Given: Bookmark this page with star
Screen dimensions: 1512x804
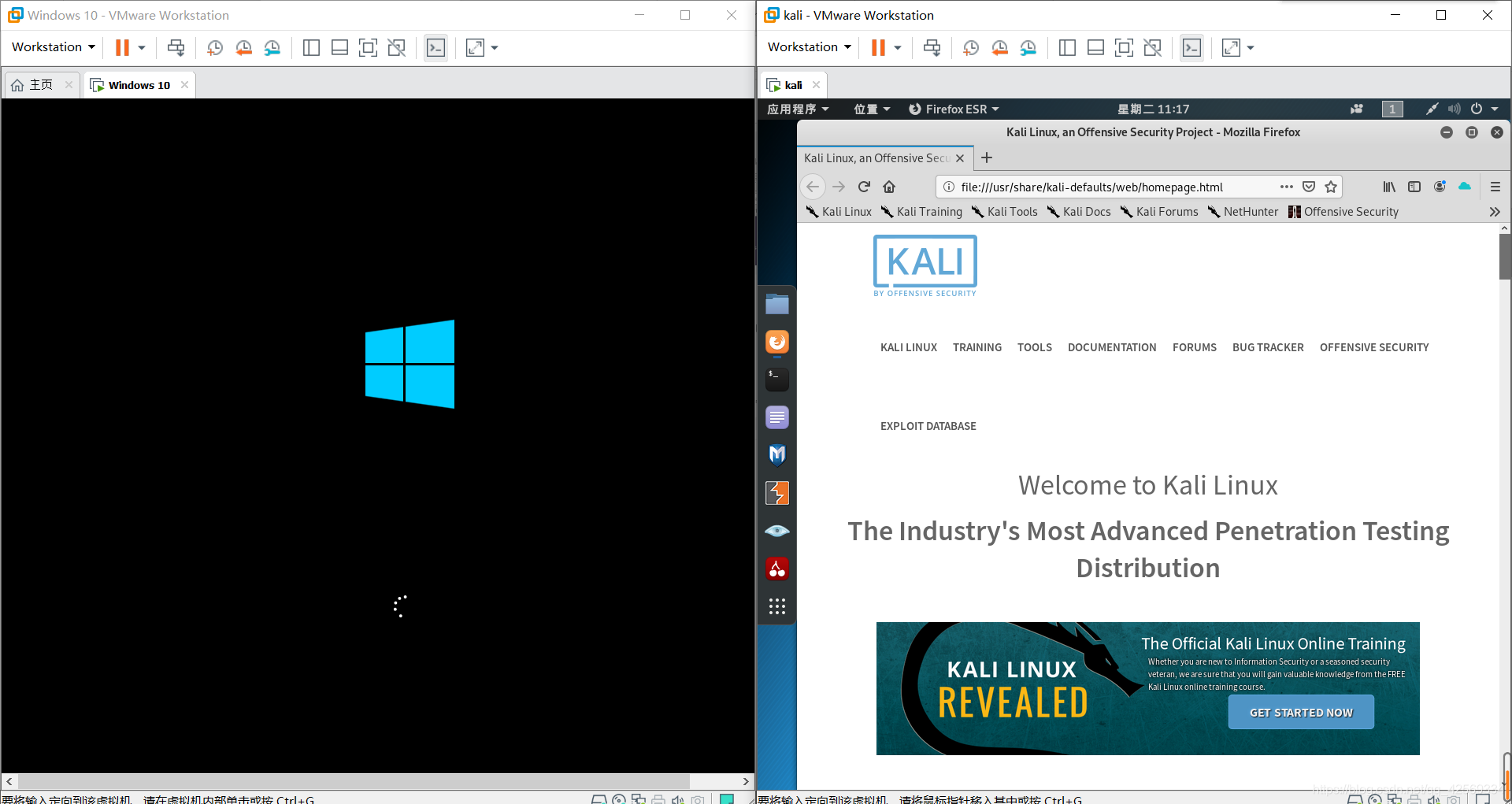Looking at the screenshot, I should click(x=1331, y=187).
